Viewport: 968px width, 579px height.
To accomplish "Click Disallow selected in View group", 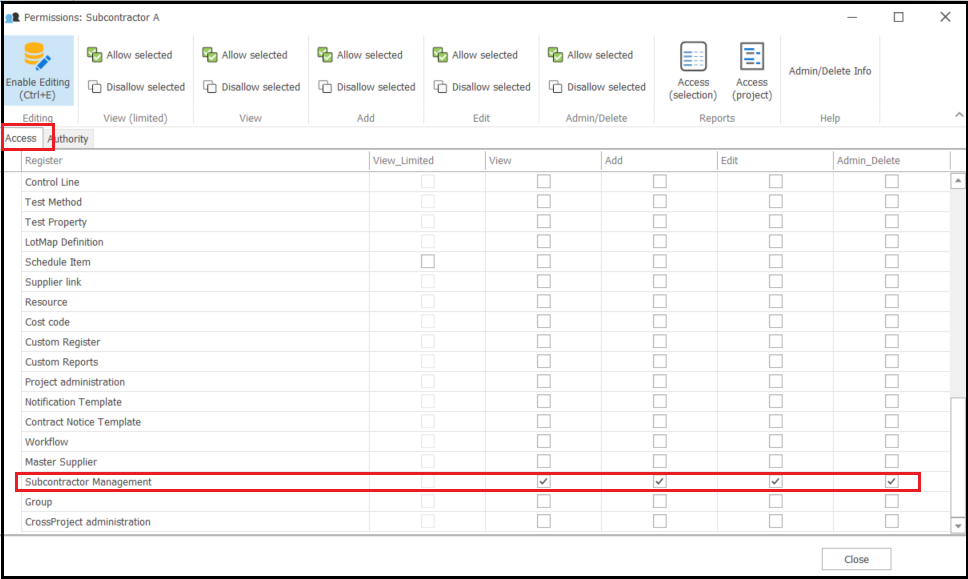I will click(x=252, y=87).
